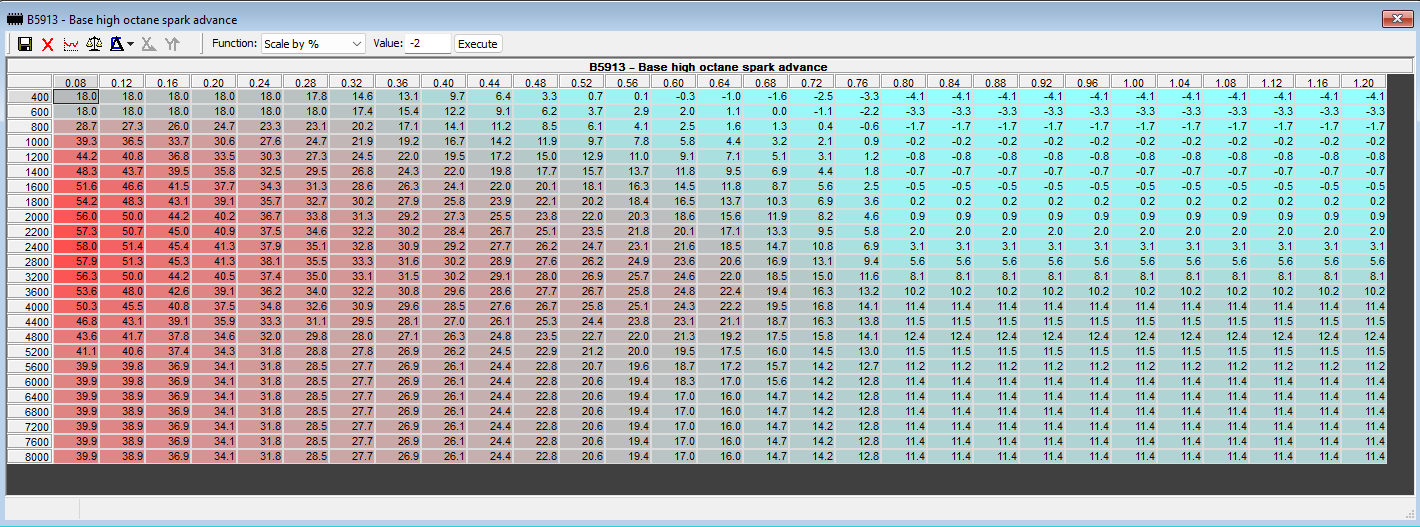Select the 3200 RPM row header

[30, 276]
